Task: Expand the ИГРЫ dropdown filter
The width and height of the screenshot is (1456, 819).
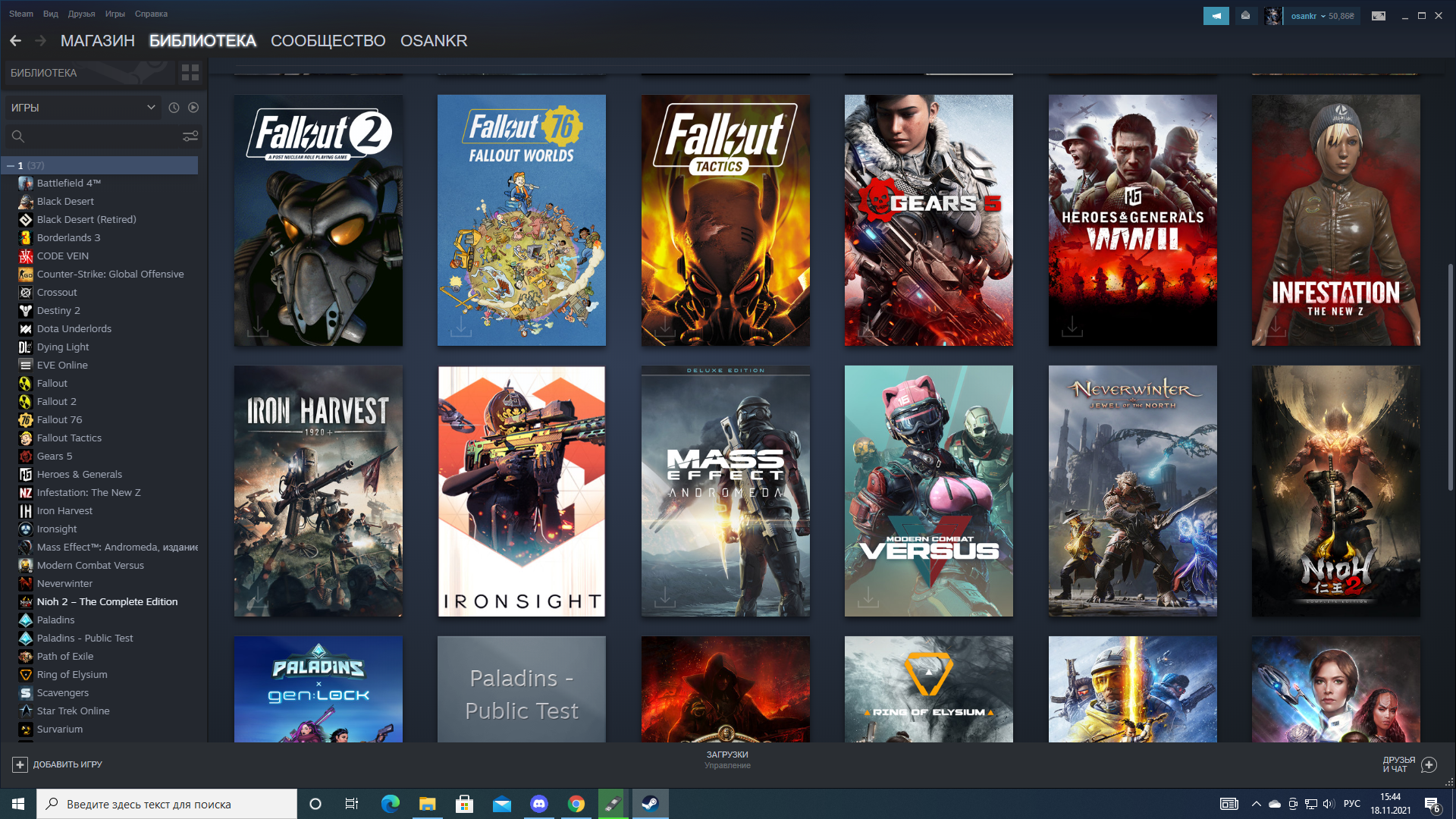Action: click(150, 108)
